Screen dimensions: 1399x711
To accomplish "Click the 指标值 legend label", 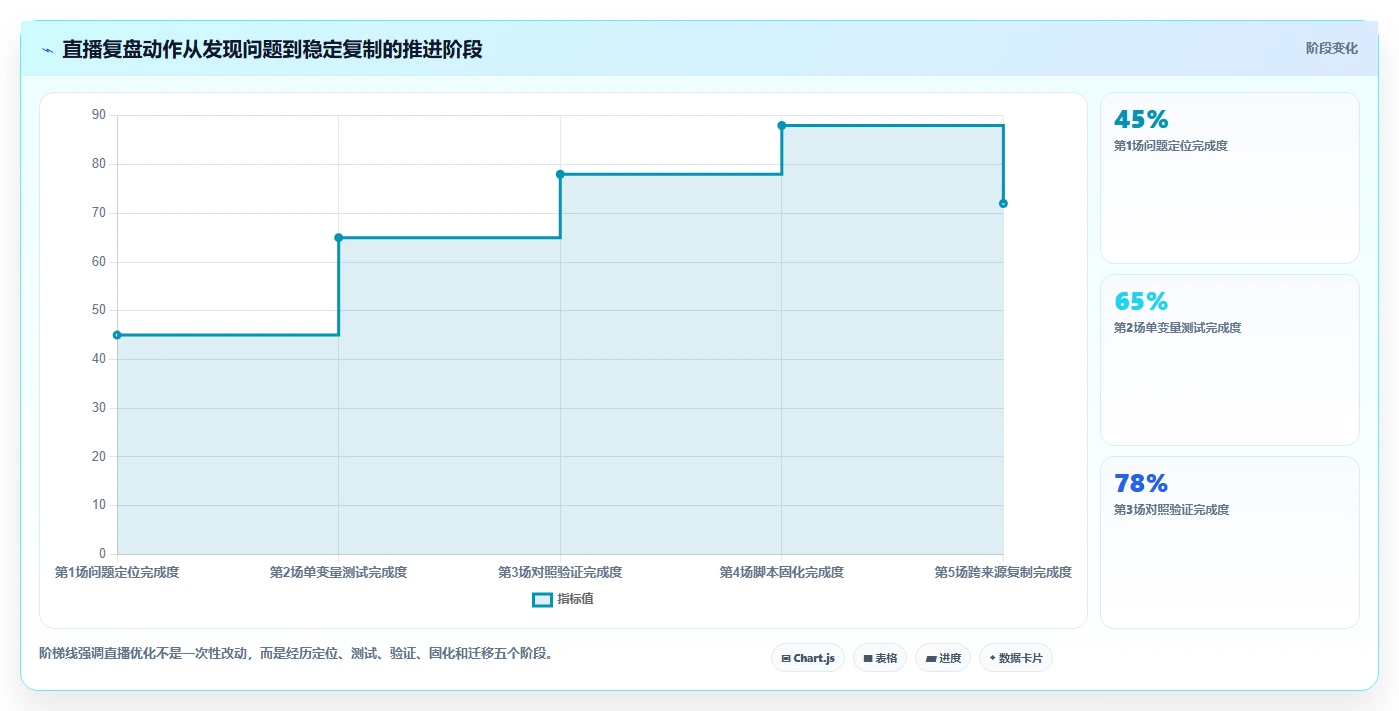I will point(575,599).
